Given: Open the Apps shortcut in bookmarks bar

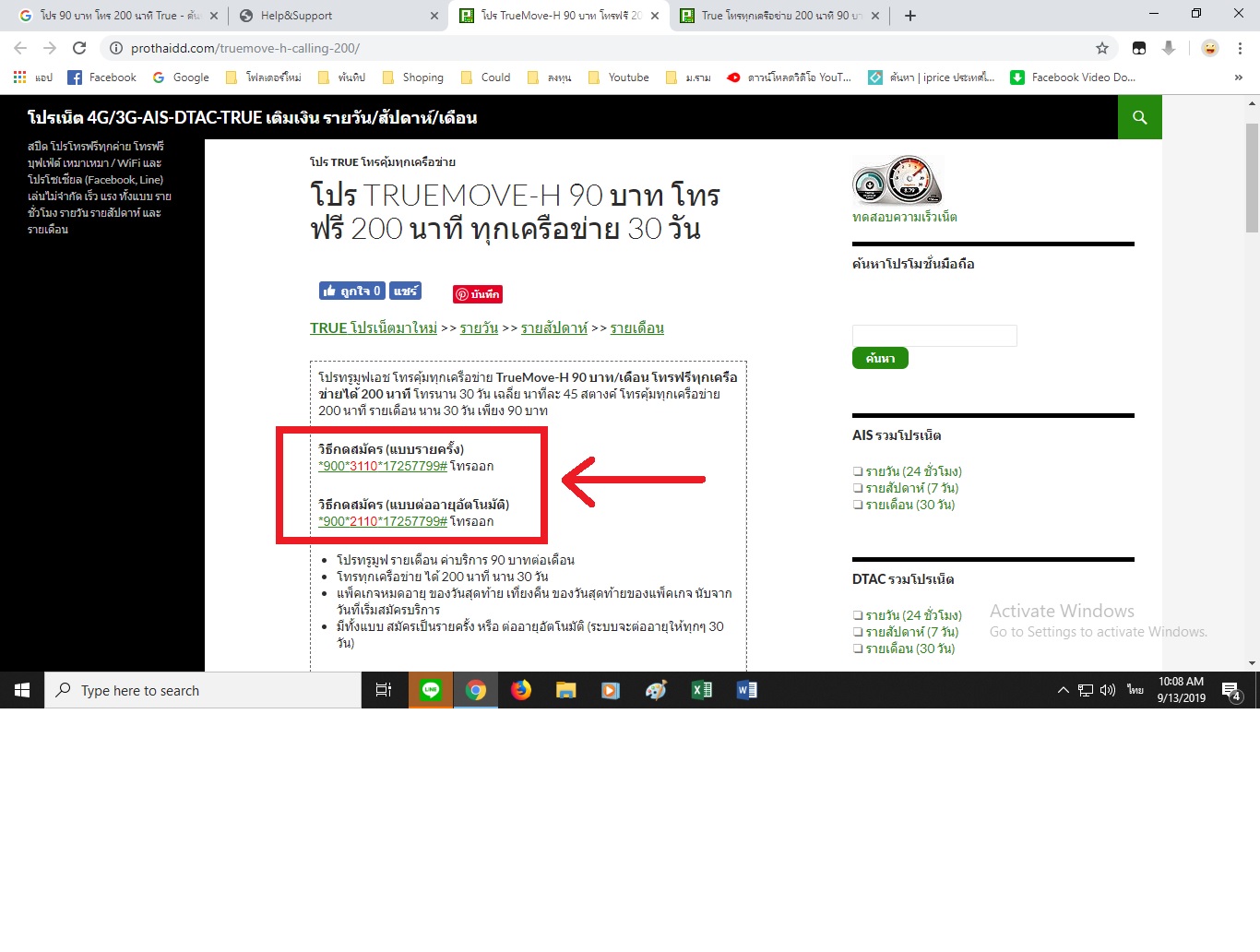Looking at the screenshot, I should pyautogui.click(x=33, y=77).
